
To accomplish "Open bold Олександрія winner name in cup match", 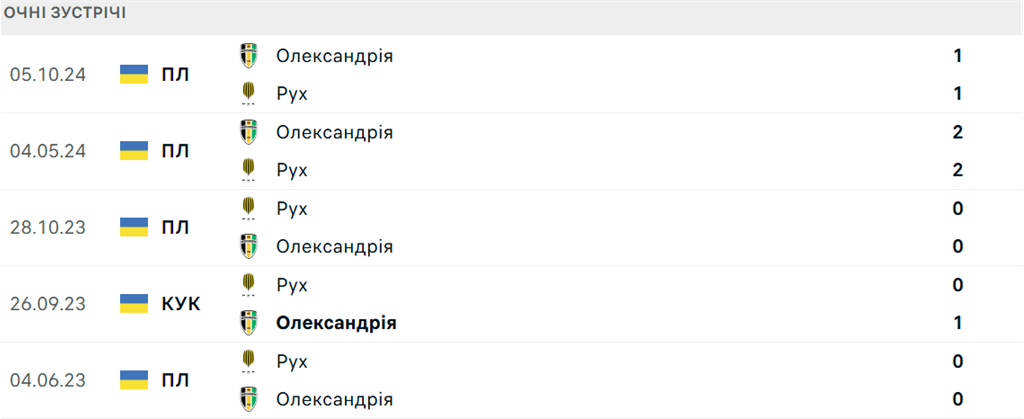I will tap(336, 323).
